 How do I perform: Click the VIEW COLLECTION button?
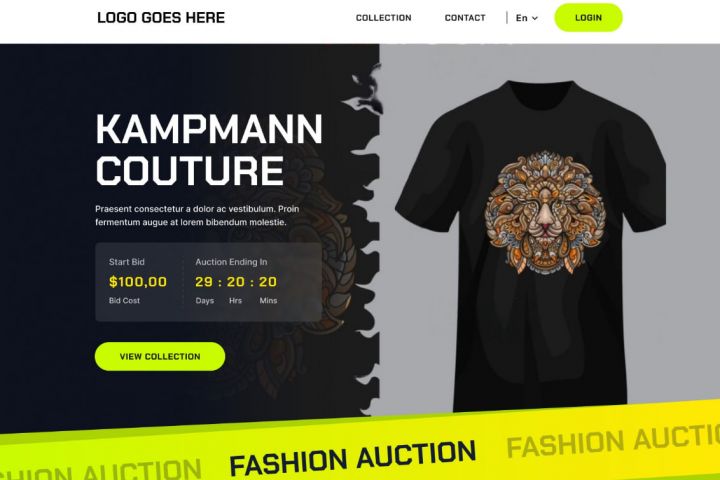[160, 356]
